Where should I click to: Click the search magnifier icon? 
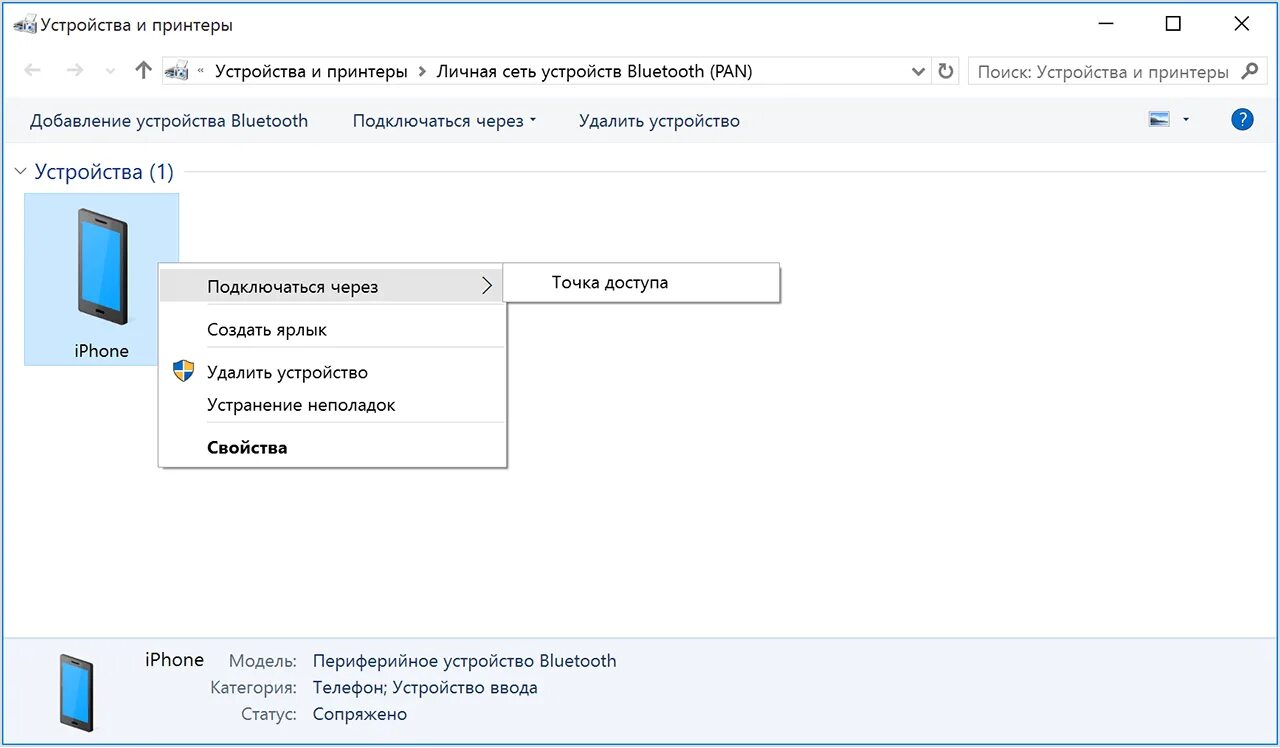(1249, 71)
